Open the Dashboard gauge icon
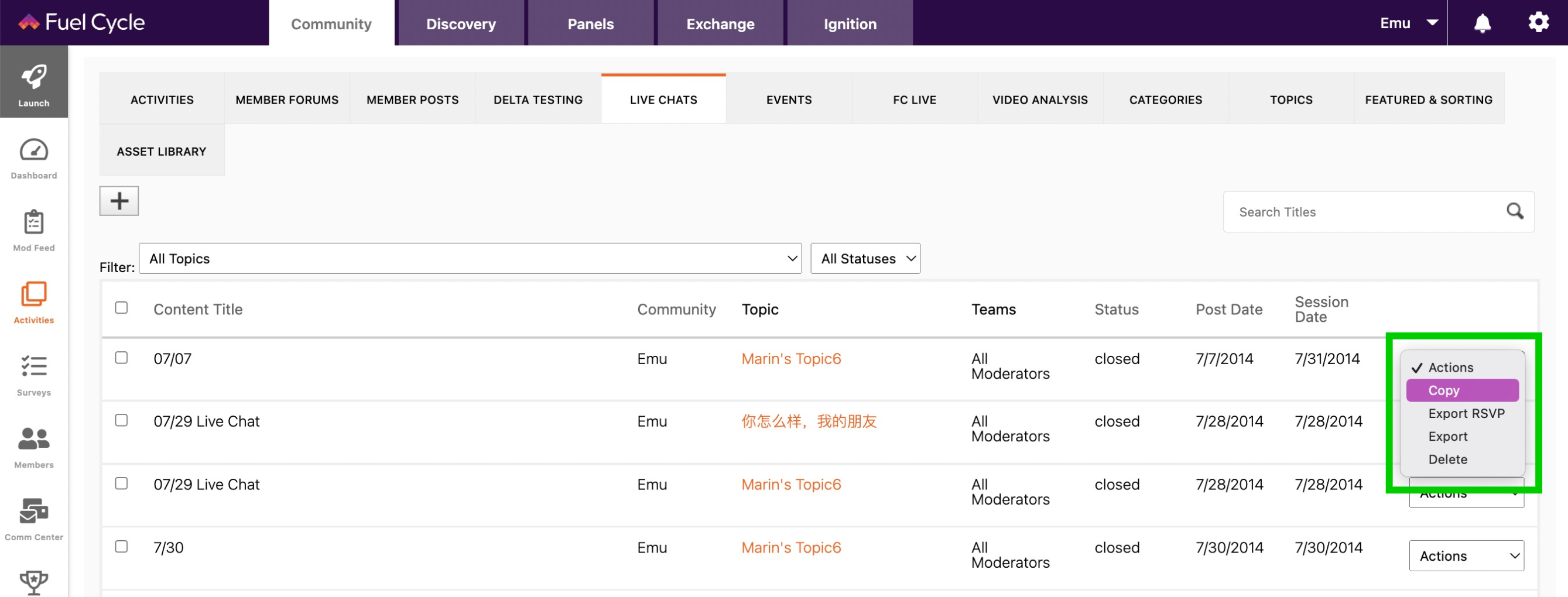1568x597 pixels. click(x=33, y=150)
